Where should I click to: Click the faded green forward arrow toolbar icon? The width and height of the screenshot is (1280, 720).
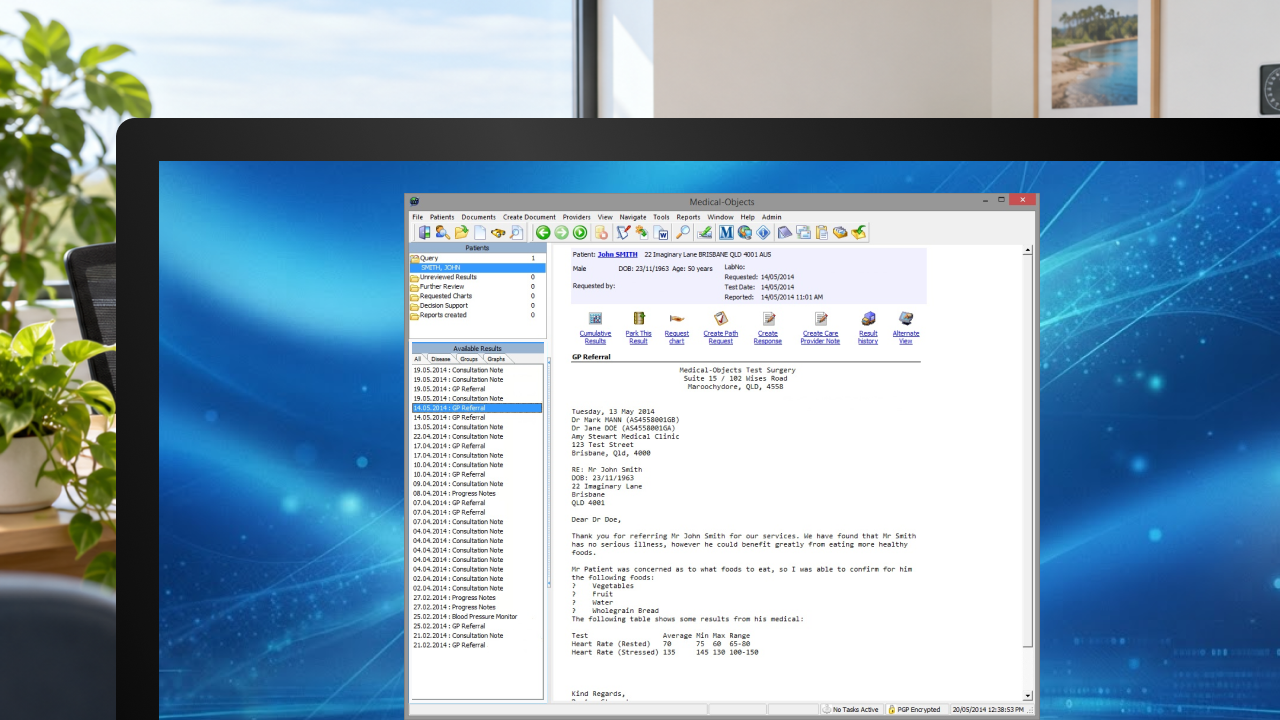click(561, 233)
